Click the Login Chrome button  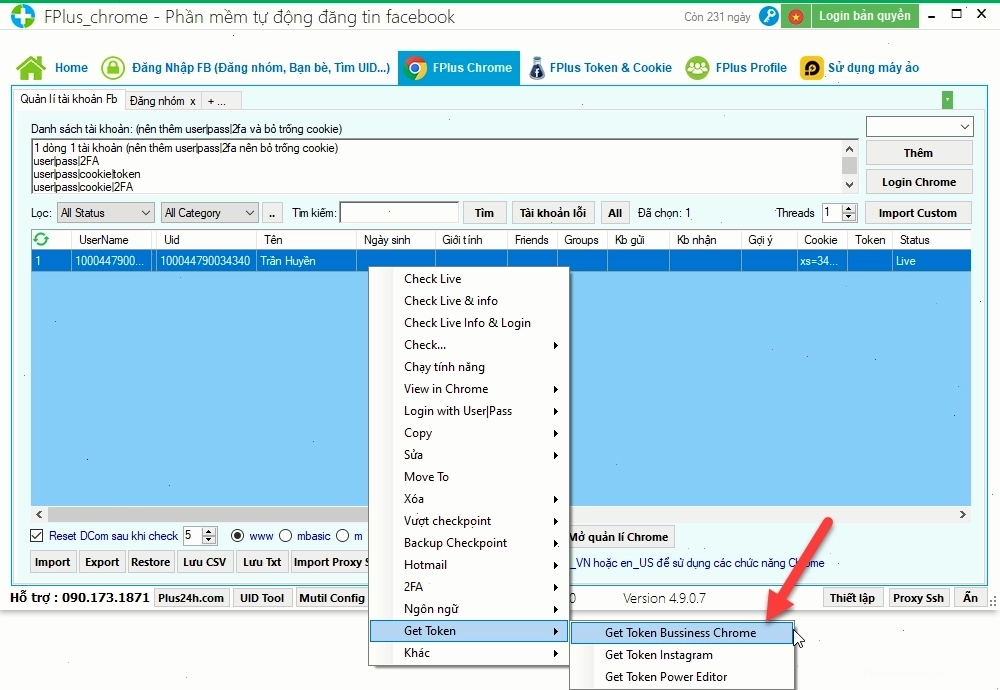pyautogui.click(x=919, y=182)
